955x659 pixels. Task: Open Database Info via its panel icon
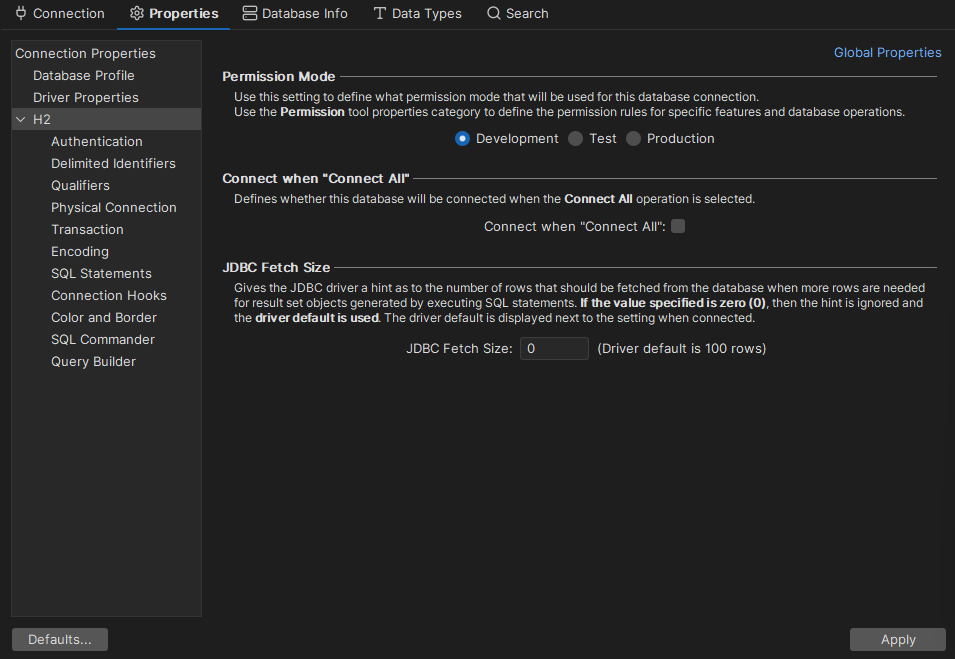pos(247,13)
